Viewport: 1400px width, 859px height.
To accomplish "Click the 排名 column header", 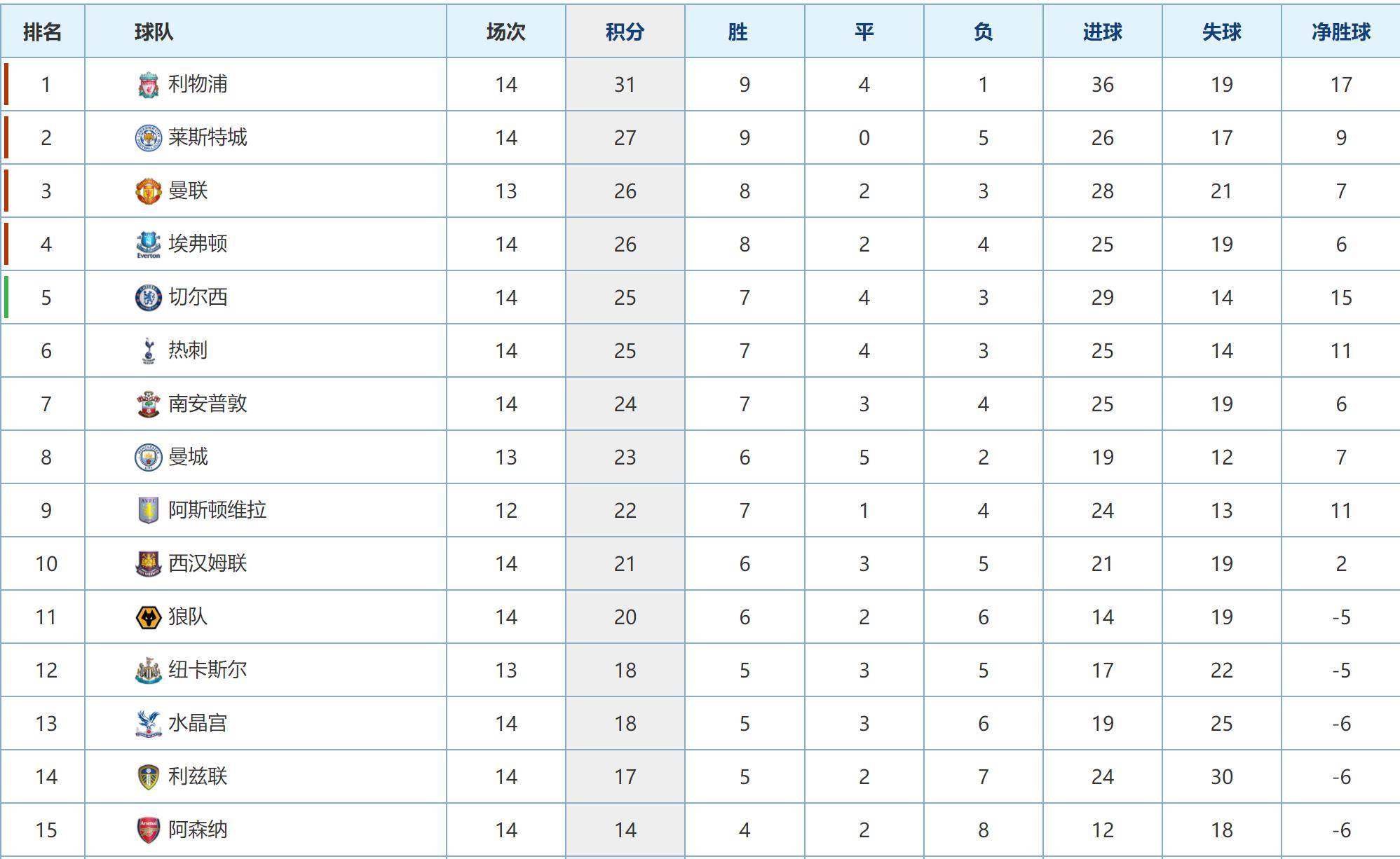I will (43, 32).
